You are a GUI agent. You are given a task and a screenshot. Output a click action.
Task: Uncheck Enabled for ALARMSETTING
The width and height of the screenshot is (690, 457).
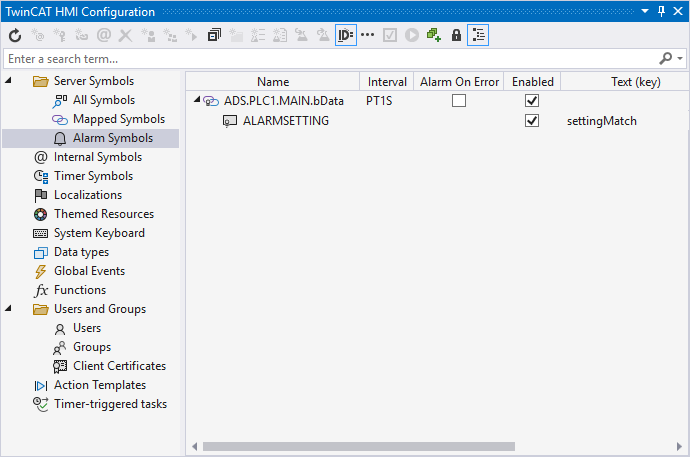[x=532, y=120]
